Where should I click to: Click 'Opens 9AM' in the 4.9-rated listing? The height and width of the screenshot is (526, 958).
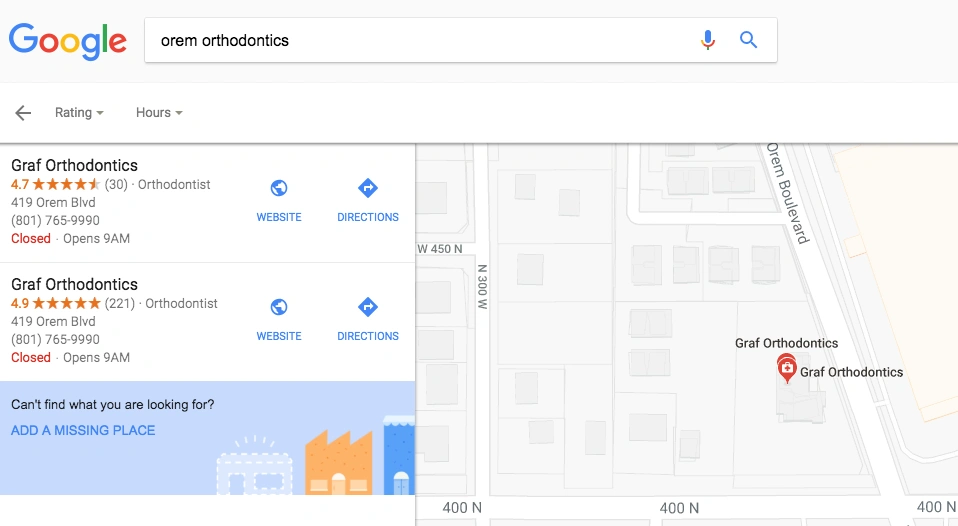pos(97,357)
